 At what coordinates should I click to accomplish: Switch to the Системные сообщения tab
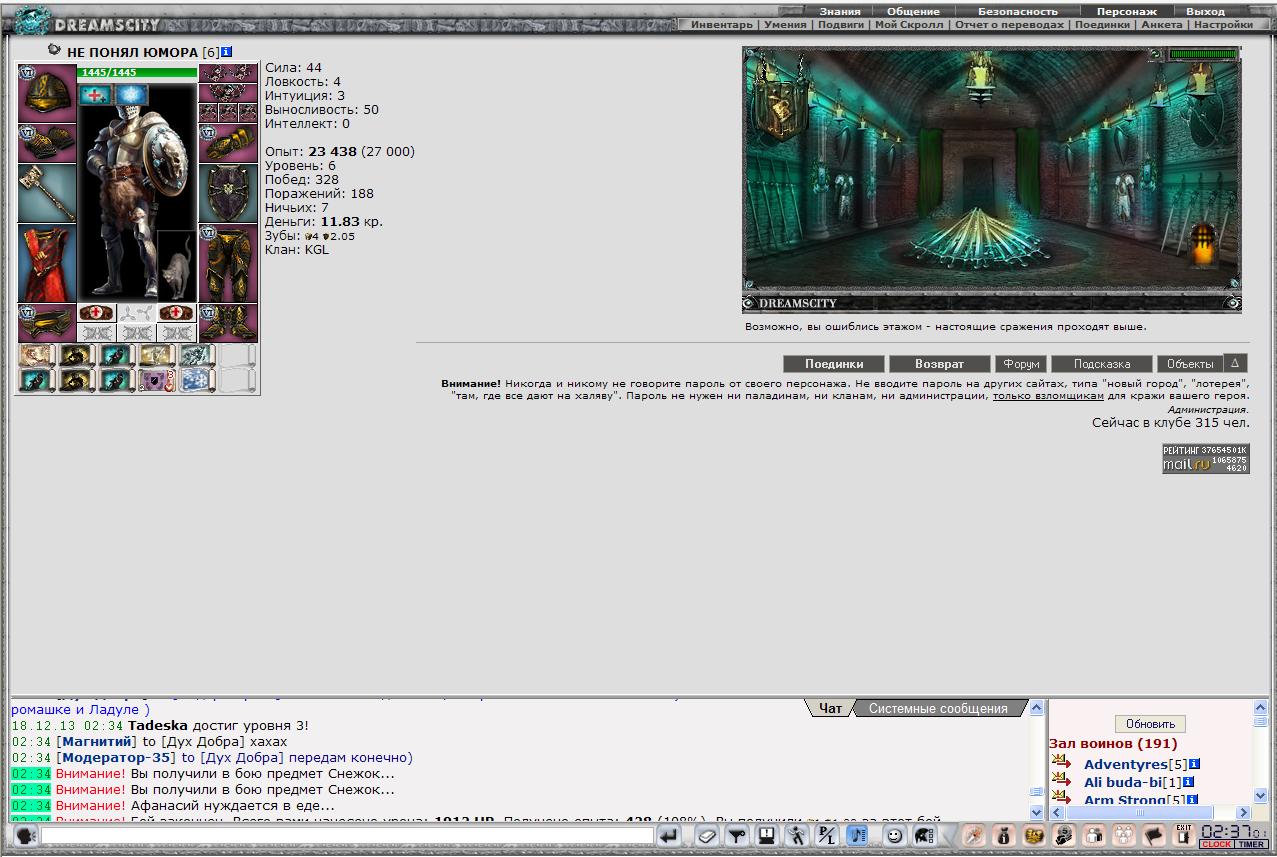click(x=938, y=708)
